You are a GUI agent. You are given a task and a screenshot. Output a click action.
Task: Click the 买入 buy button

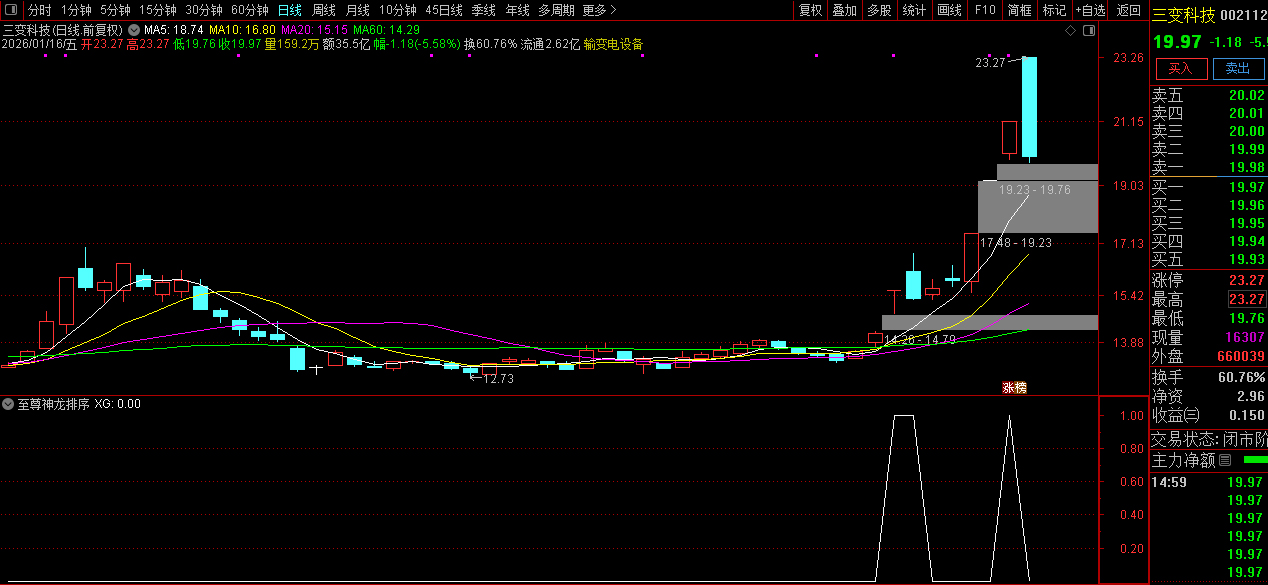[x=1181, y=68]
